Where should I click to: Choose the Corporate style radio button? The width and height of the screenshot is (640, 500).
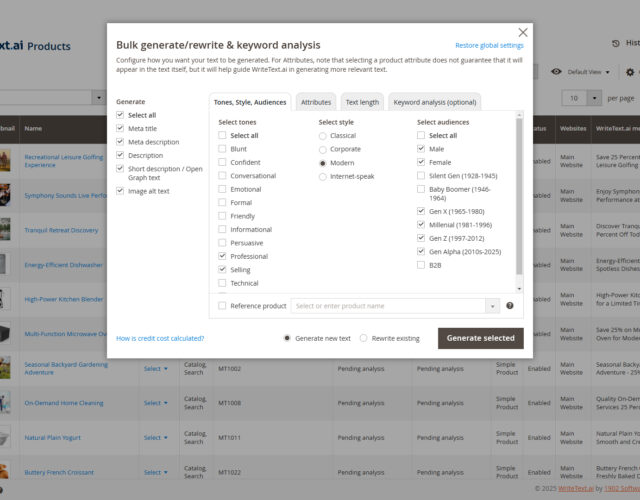(x=322, y=148)
